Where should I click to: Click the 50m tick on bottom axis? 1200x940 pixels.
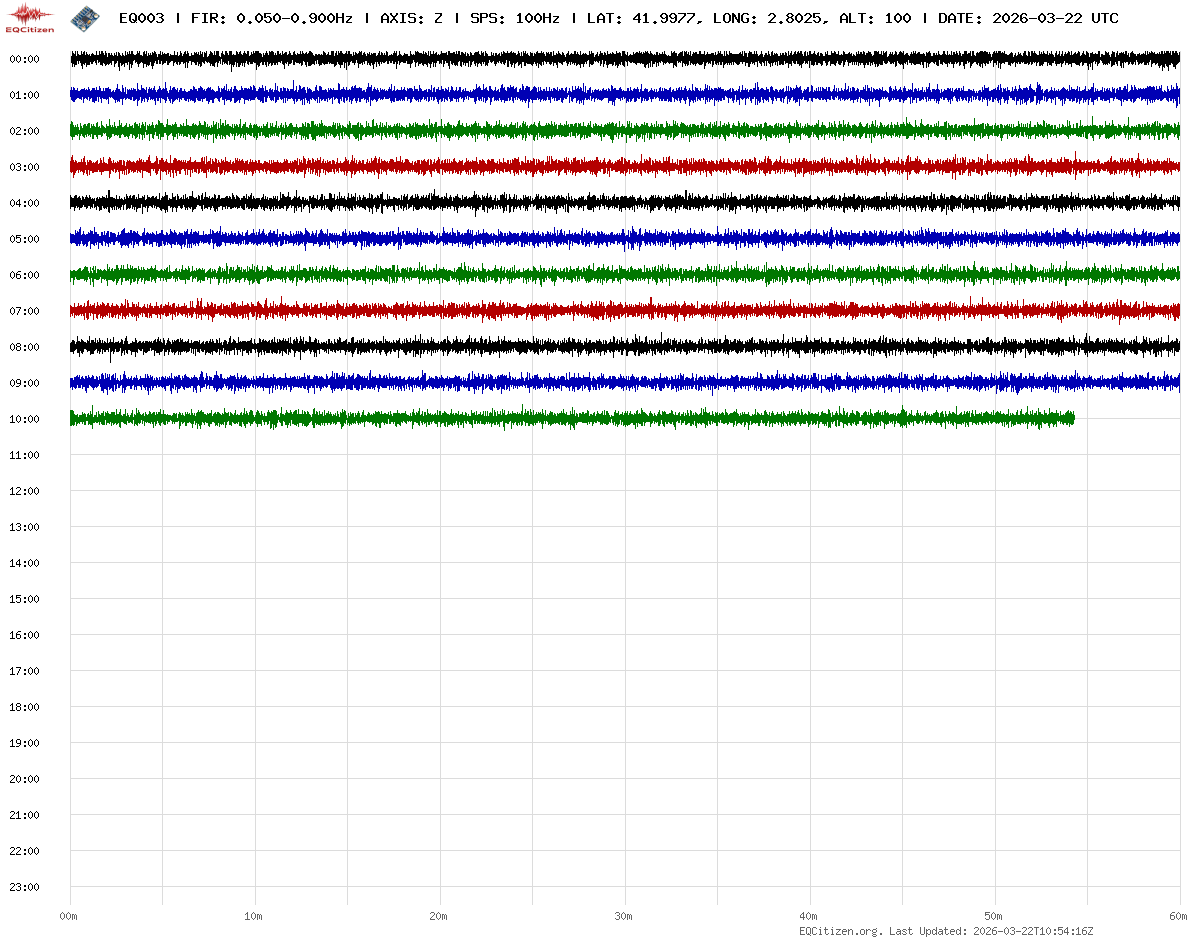click(x=994, y=916)
